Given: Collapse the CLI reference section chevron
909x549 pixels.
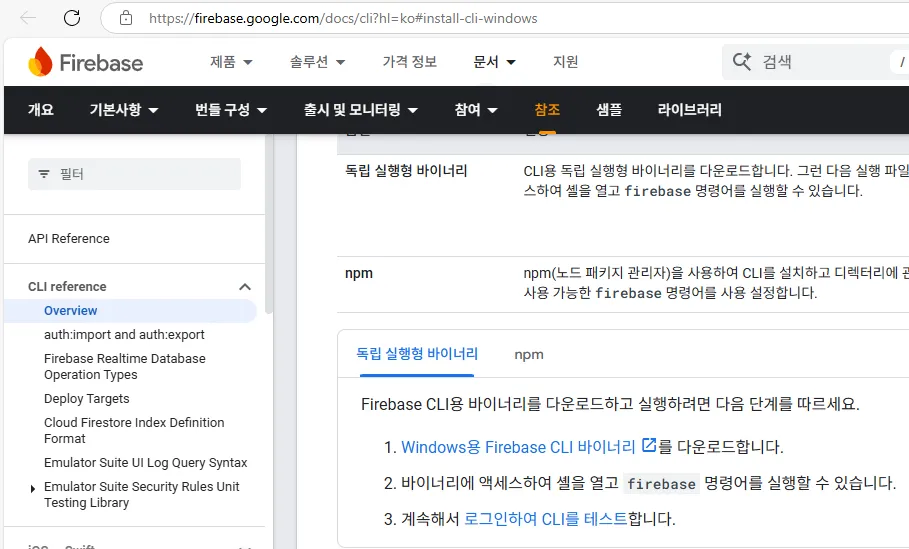Looking at the screenshot, I should click(245, 287).
